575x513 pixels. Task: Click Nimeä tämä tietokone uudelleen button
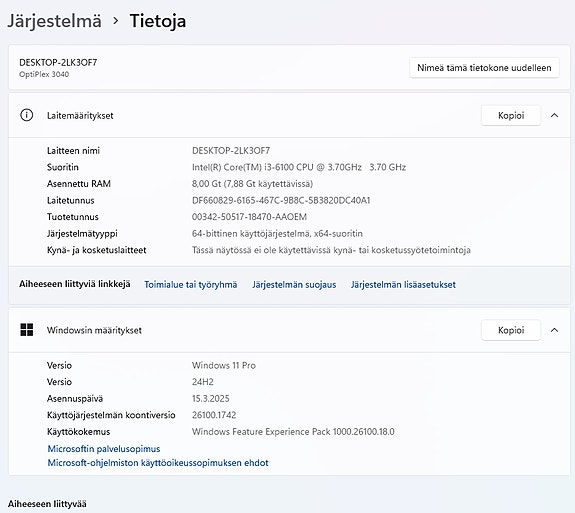(484, 67)
